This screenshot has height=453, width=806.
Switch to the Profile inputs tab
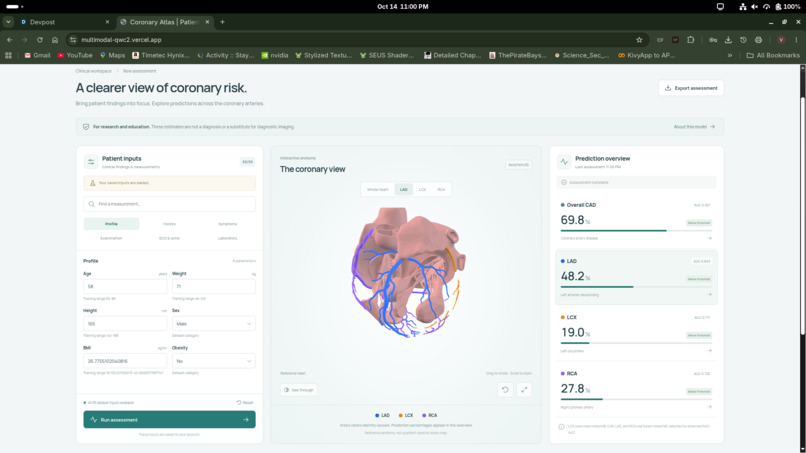[x=111, y=224]
